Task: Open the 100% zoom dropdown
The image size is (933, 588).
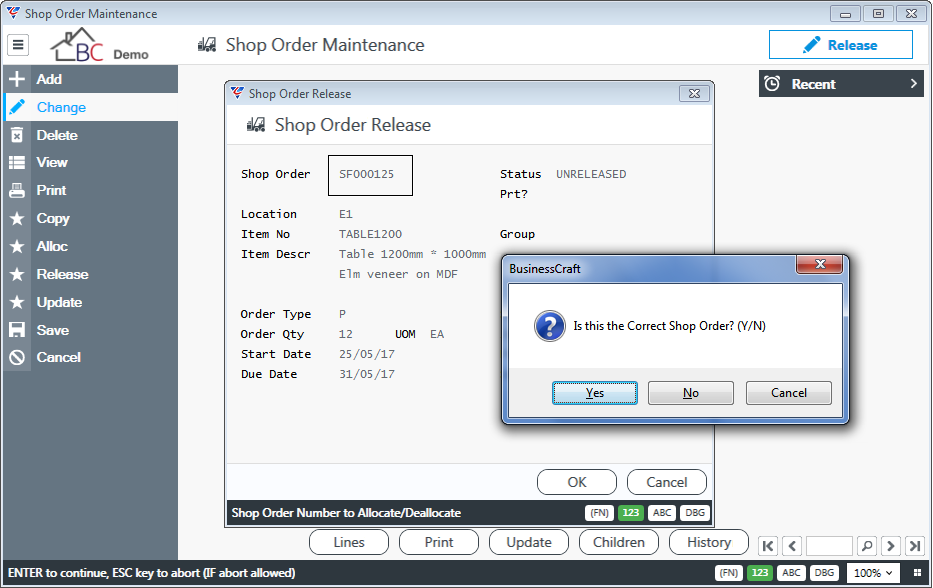Action: 872,573
